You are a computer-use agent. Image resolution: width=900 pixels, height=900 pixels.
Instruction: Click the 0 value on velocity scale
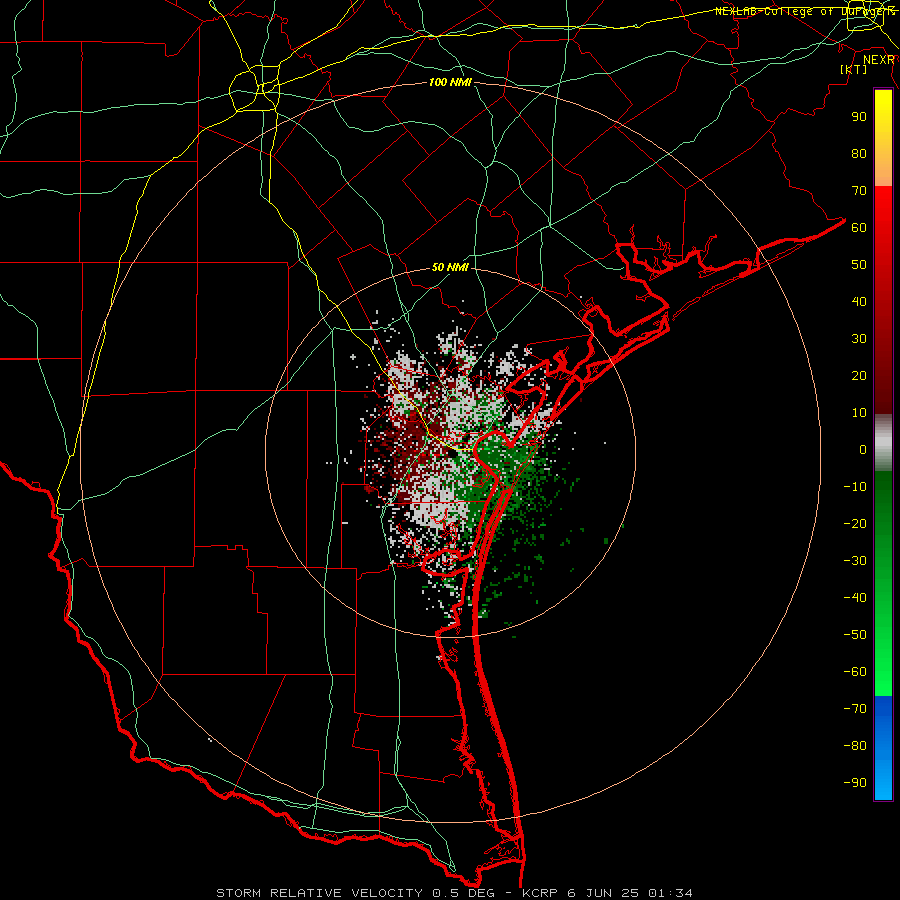coord(863,449)
